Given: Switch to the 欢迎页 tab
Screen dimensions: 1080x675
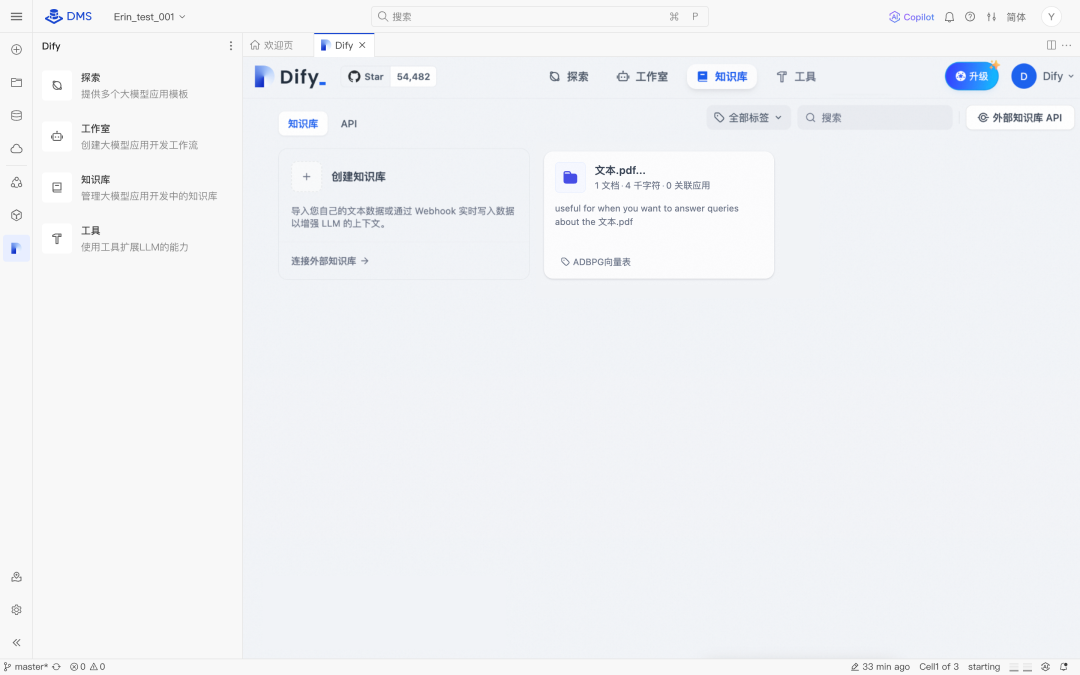Looking at the screenshot, I should 272,45.
